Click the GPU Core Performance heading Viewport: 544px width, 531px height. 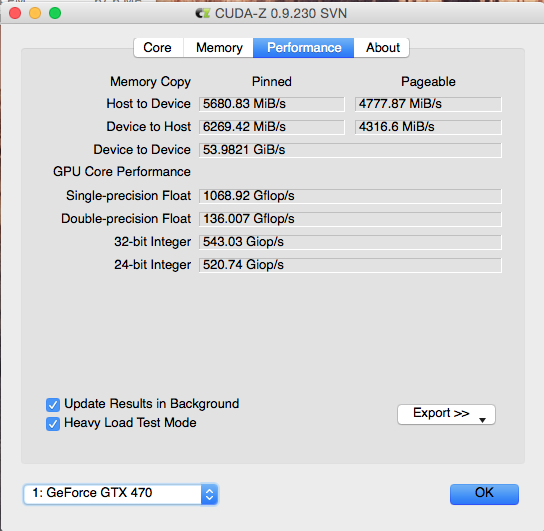121,172
